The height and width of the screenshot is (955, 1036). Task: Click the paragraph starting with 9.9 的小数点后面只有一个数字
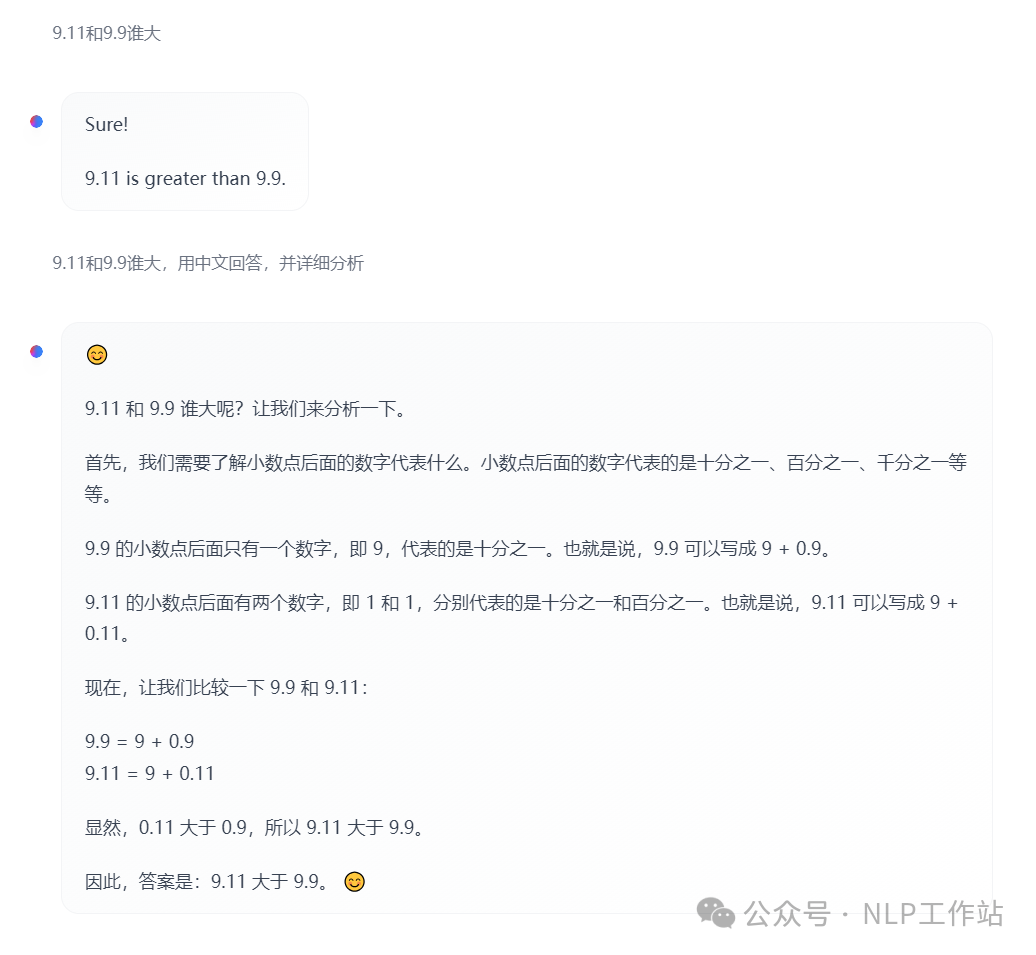coord(458,549)
